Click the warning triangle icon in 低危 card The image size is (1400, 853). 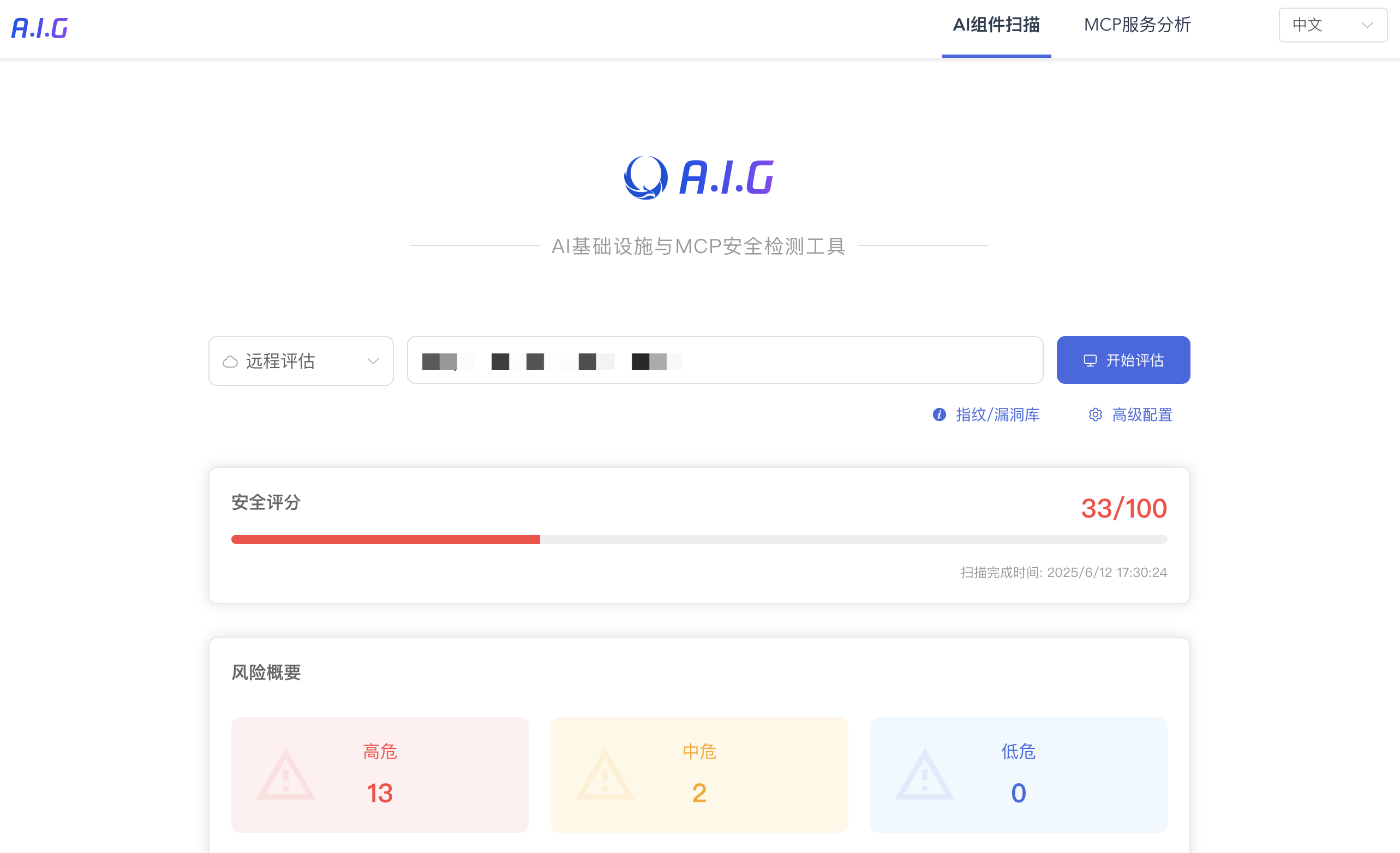point(924,774)
